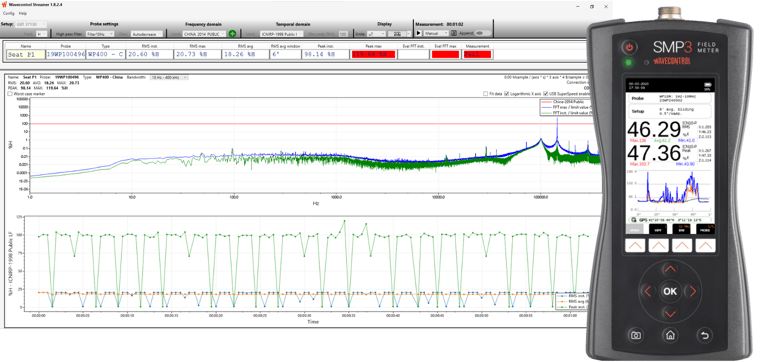Click the save icon beside Append
This screenshot has height=362, width=768.
[454, 33]
